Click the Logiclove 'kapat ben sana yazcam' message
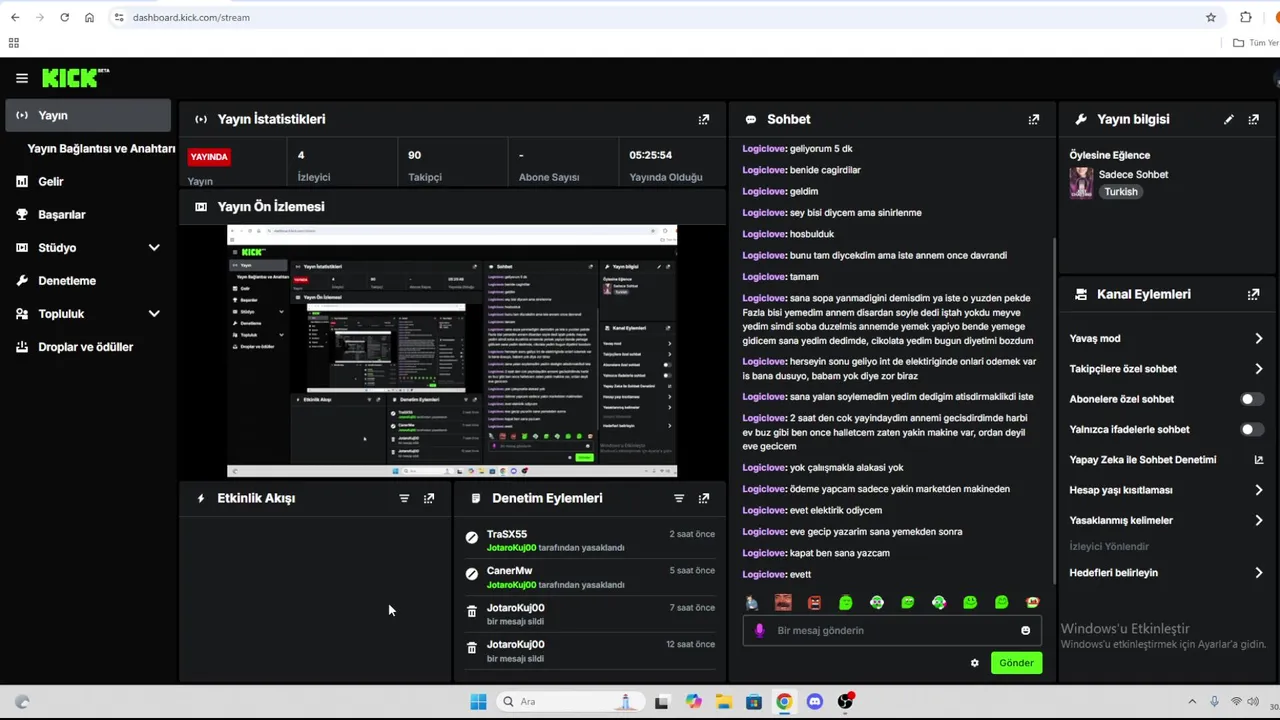 click(x=816, y=553)
